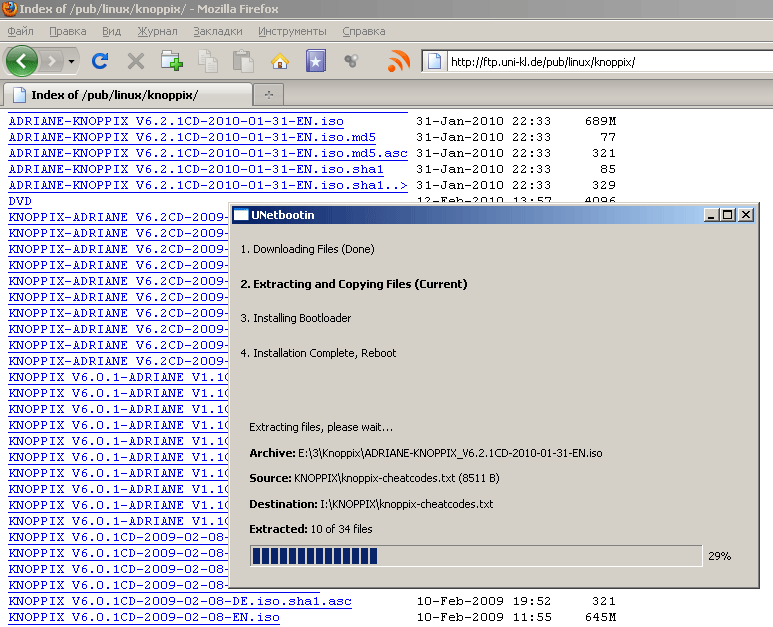Maximize the UNetbootin window
The image size is (773, 627).
pyautogui.click(x=728, y=214)
